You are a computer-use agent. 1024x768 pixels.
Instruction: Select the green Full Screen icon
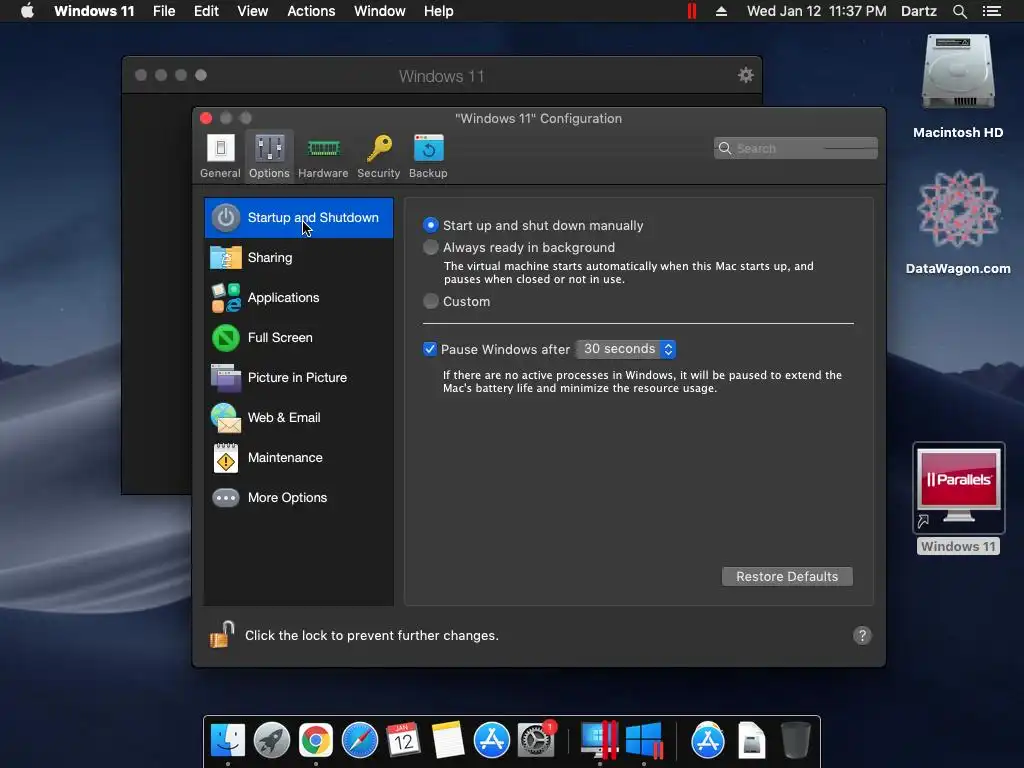click(x=226, y=338)
